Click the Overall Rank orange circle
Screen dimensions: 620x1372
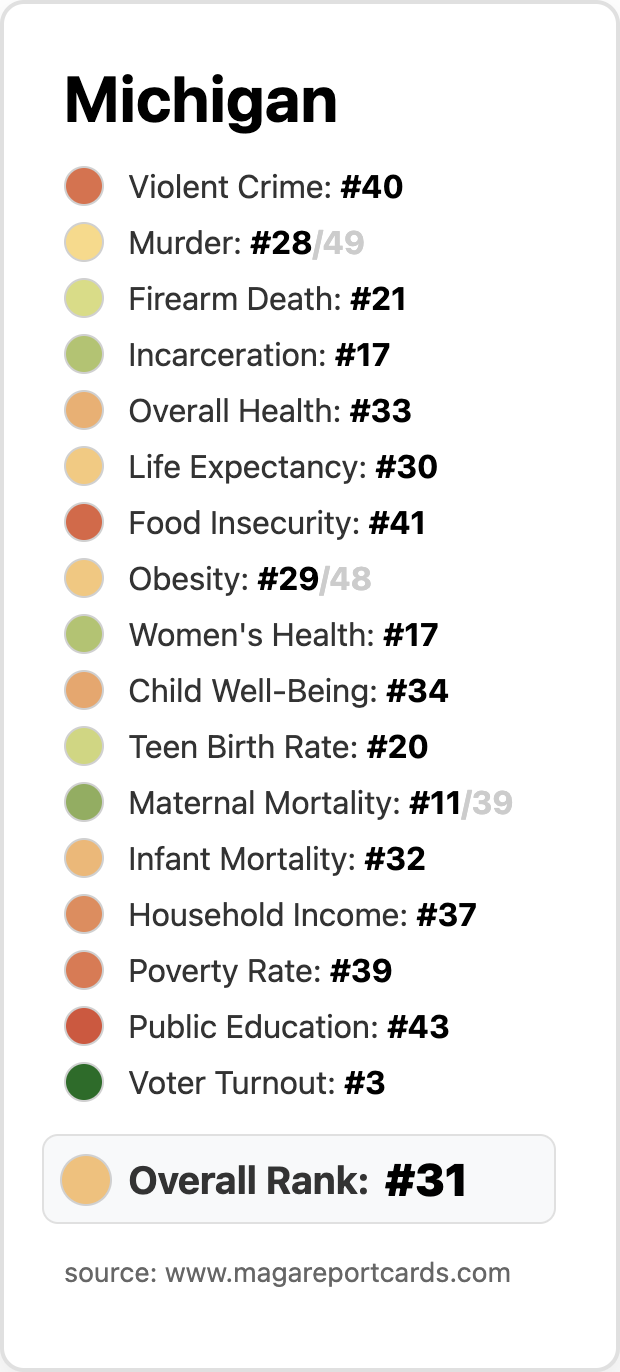[85, 1179]
